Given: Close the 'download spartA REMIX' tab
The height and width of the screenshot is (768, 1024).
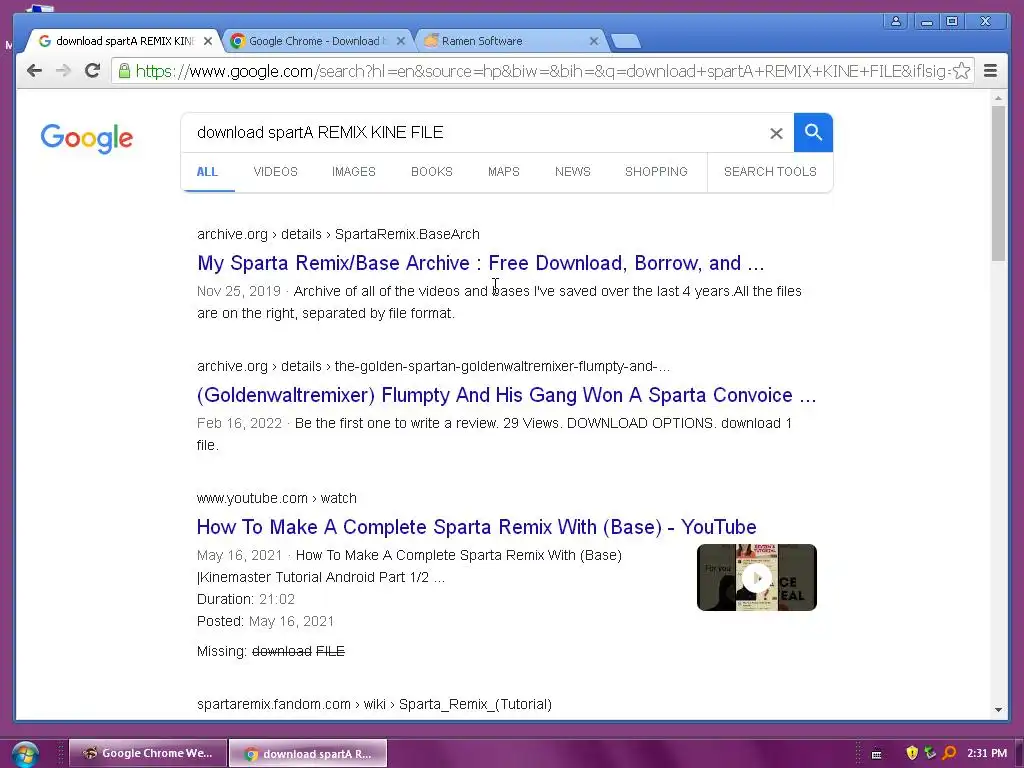Looking at the screenshot, I should point(208,41).
